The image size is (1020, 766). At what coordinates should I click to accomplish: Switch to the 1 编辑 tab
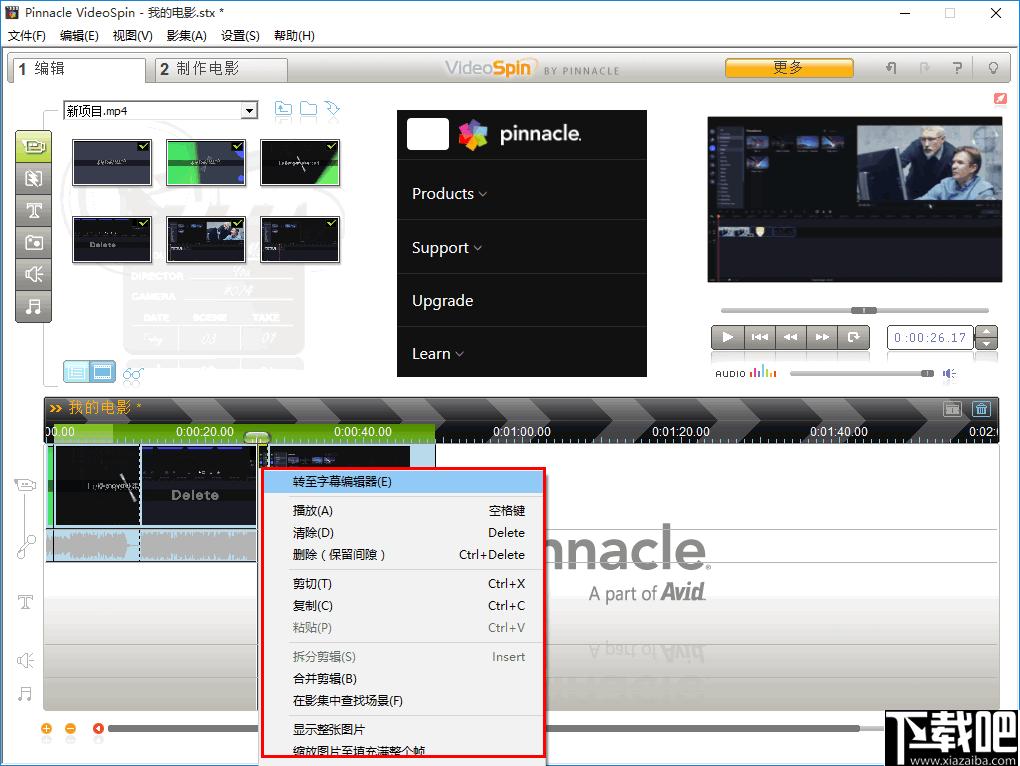pyautogui.click(x=77, y=69)
